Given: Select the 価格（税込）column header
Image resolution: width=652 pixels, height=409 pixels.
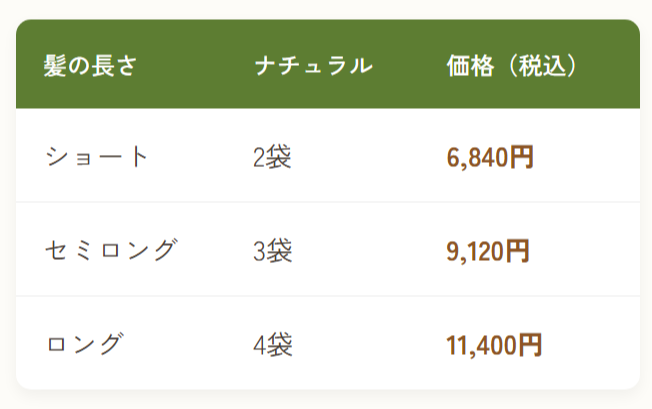Looking at the screenshot, I should [512, 66].
